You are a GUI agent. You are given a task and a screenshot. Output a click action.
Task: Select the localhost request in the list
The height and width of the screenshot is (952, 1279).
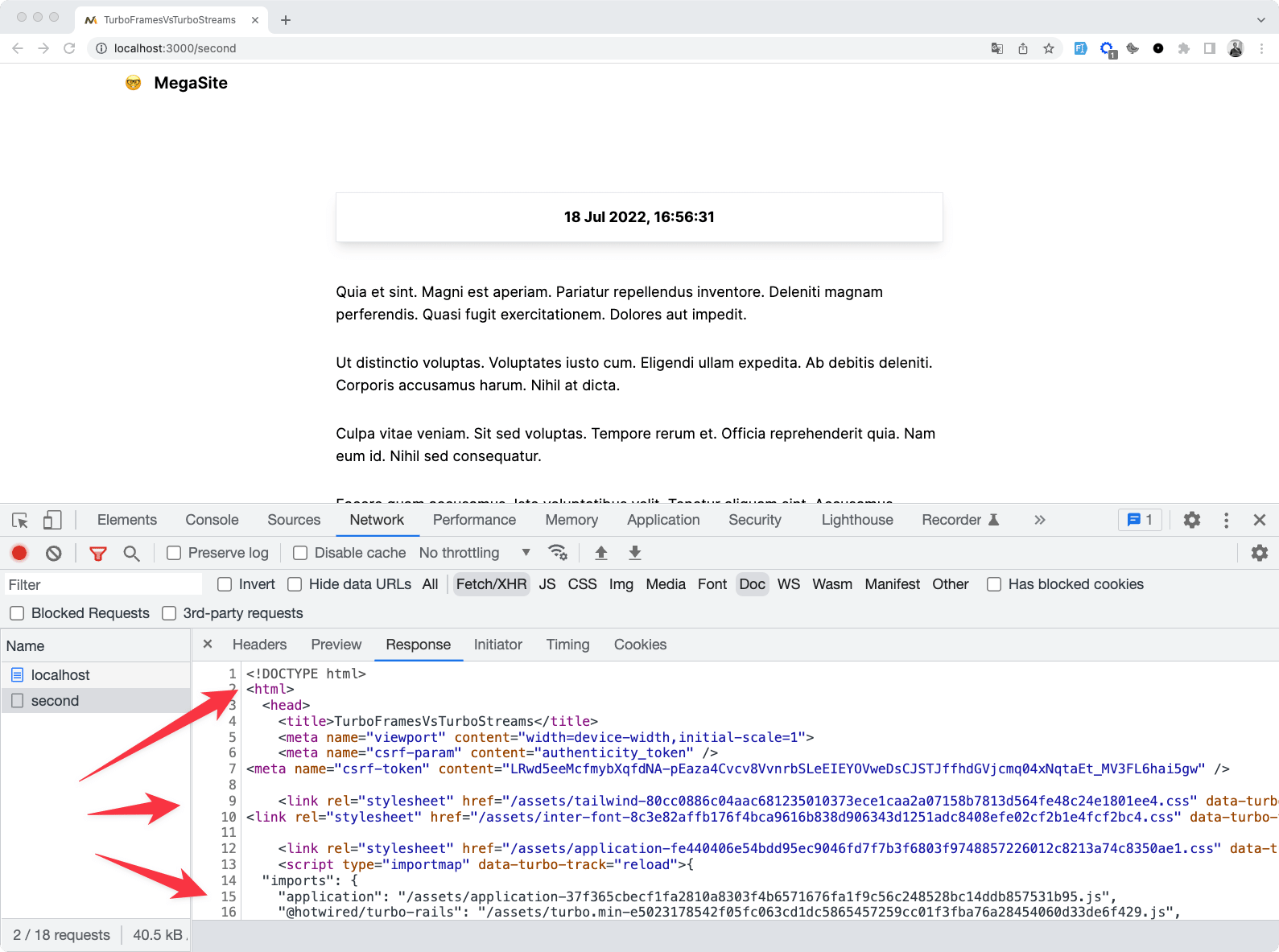click(60, 675)
